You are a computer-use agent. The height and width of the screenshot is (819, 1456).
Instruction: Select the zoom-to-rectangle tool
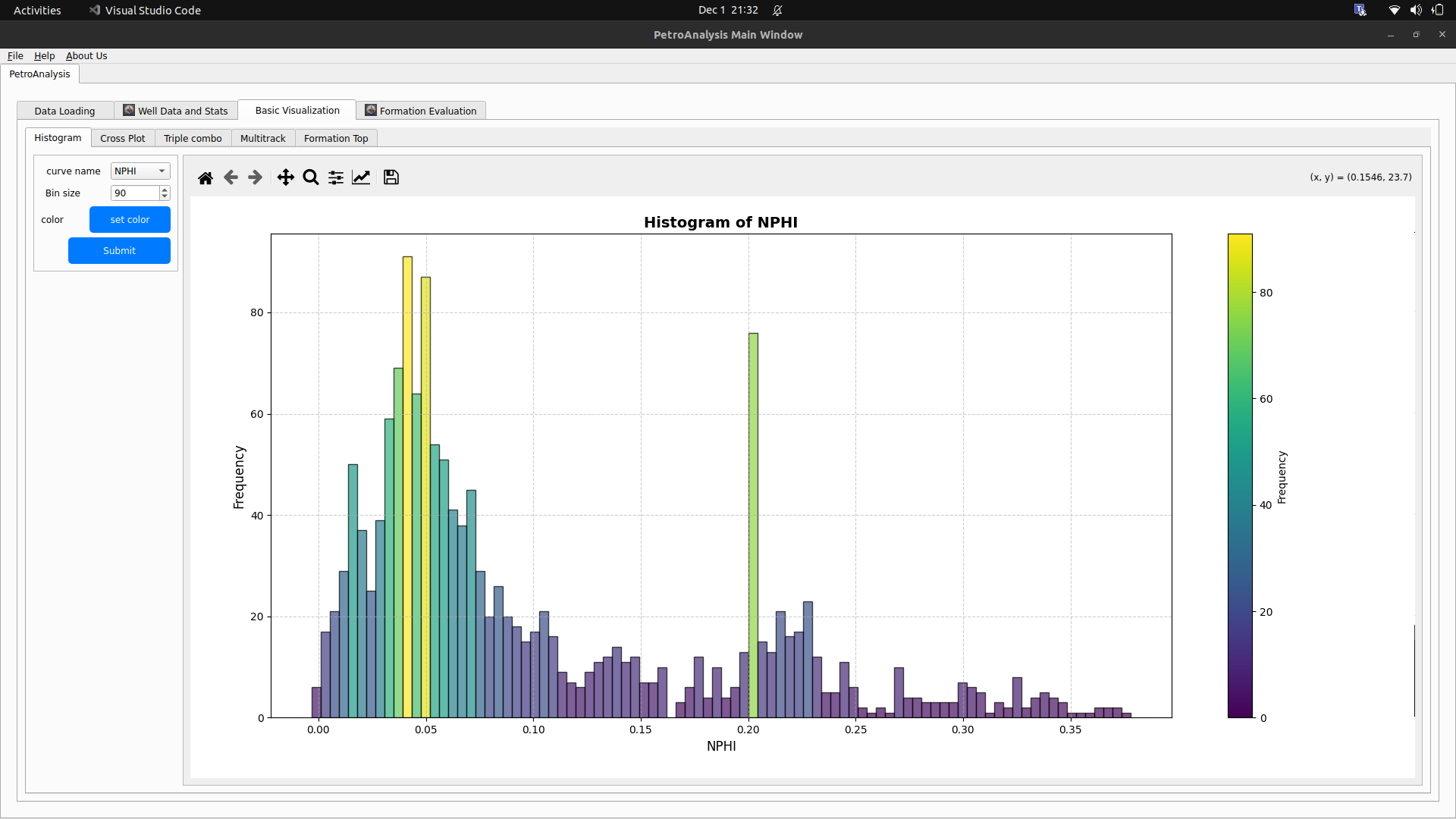point(310,177)
